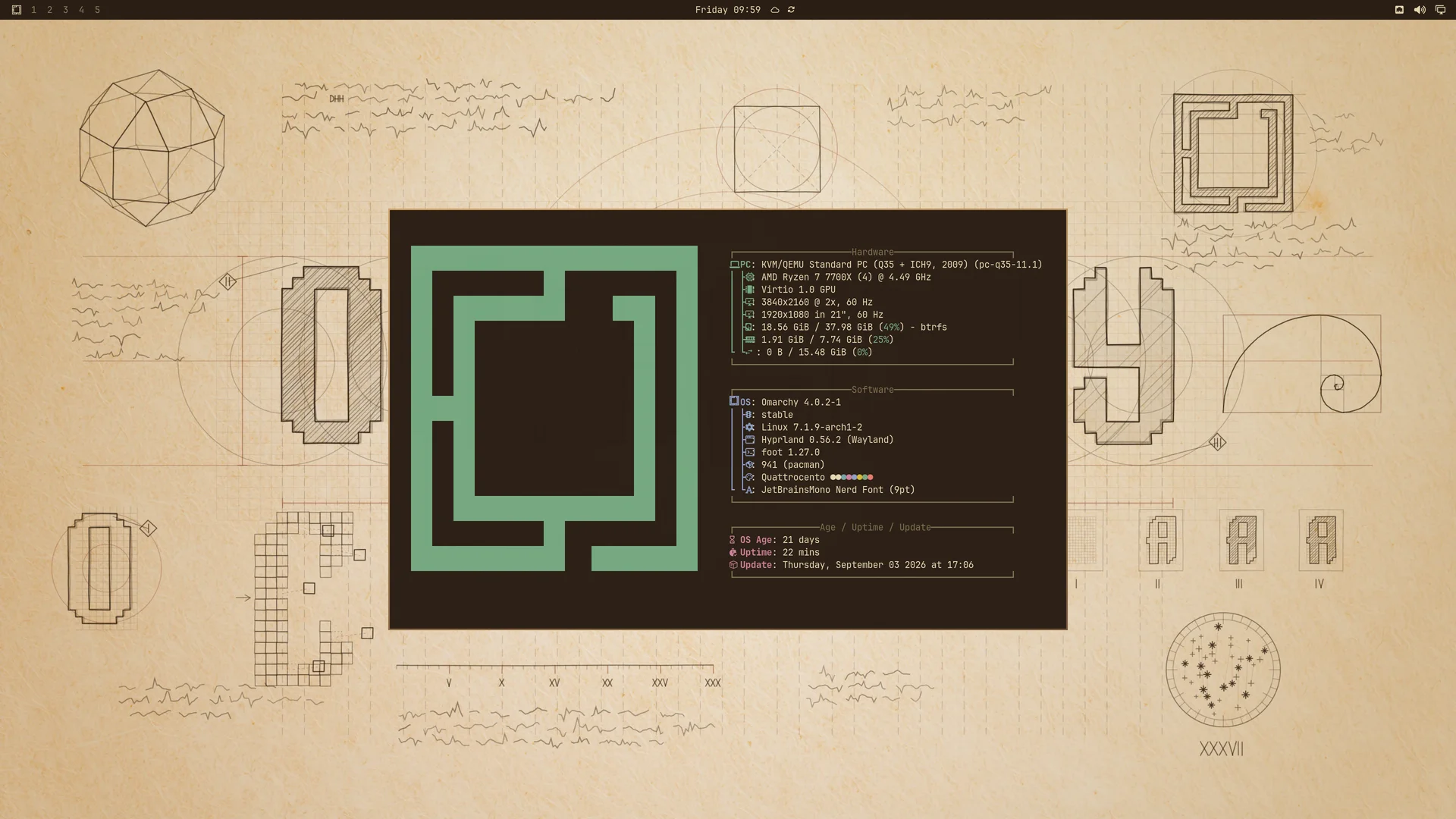
Task: Click the OS icon in Software section
Action: [734, 401]
